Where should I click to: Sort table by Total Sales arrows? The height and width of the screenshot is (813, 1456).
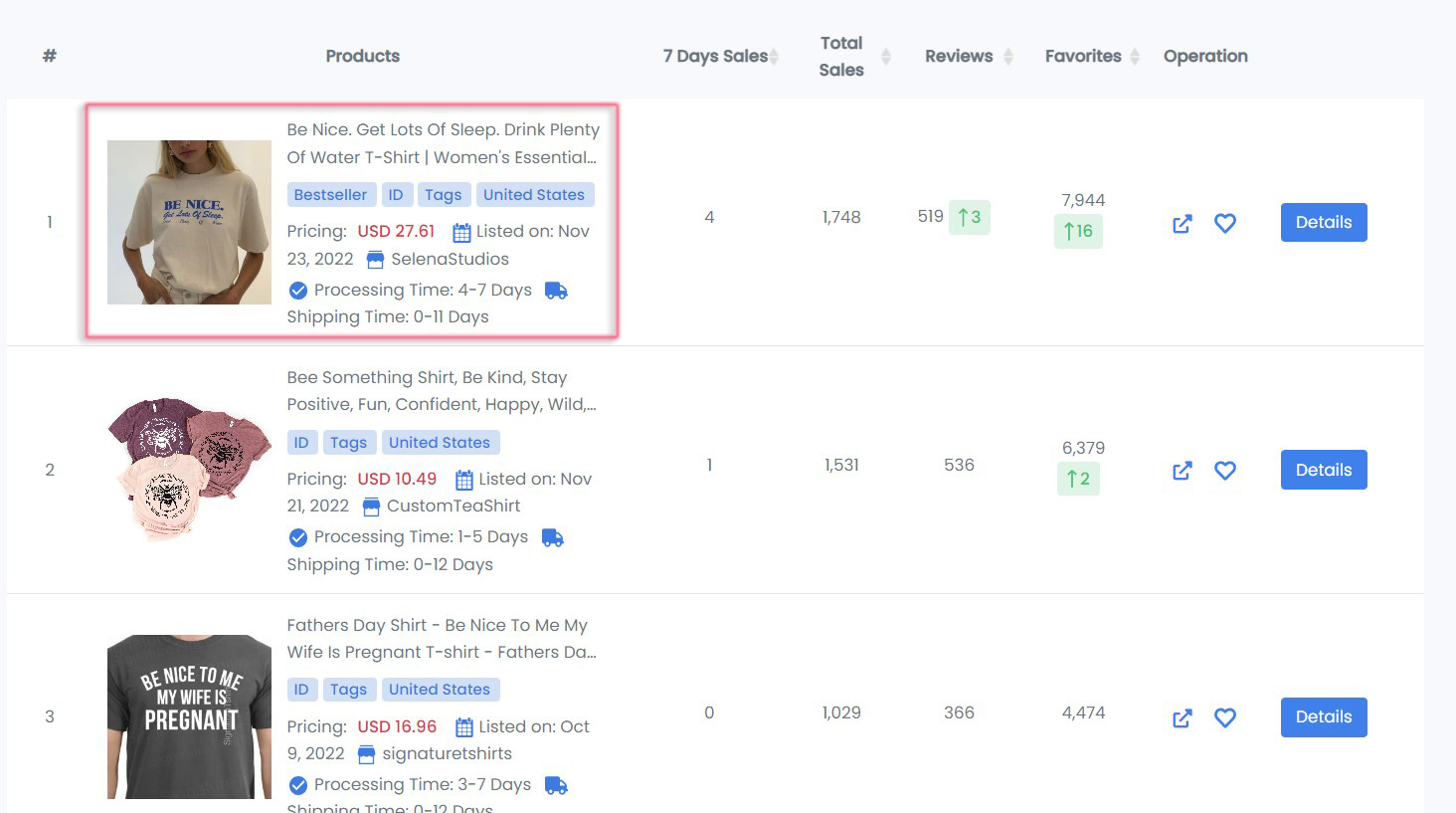(x=886, y=57)
